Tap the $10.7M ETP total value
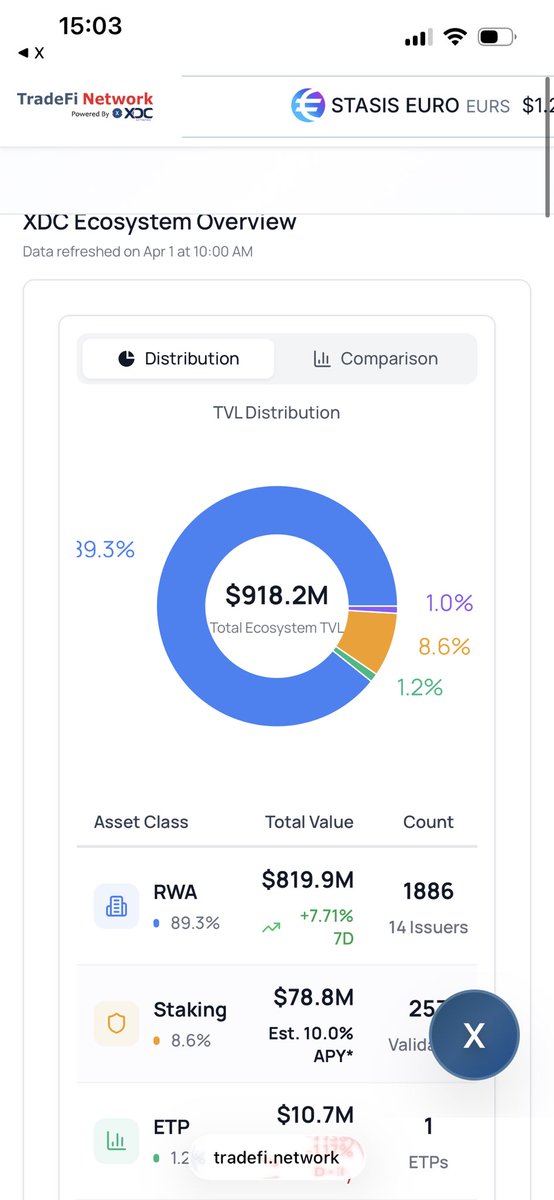This screenshot has width=554, height=1200. [x=315, y=1115]
